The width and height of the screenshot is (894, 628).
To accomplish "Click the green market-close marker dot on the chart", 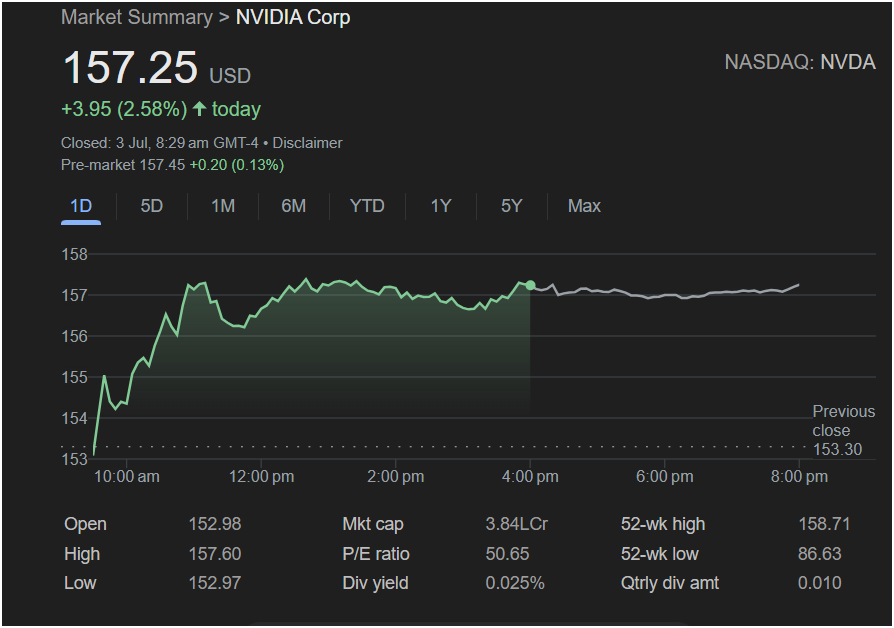I will coord(530,285).
